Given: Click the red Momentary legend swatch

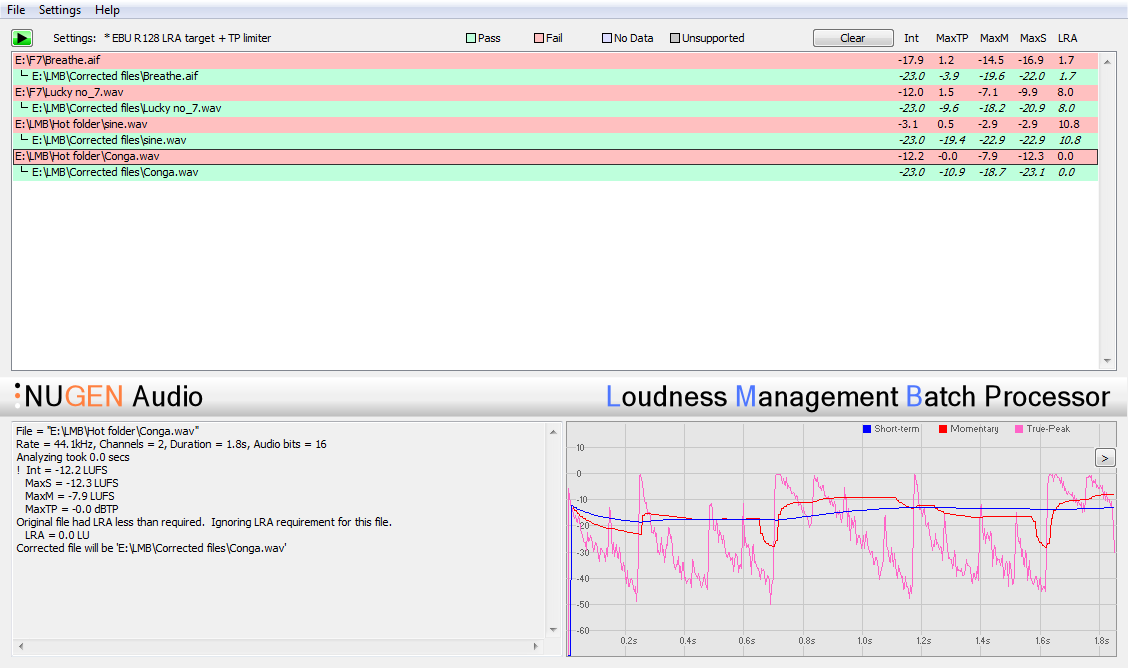Looking at the screenshot, I should point(942,429).
